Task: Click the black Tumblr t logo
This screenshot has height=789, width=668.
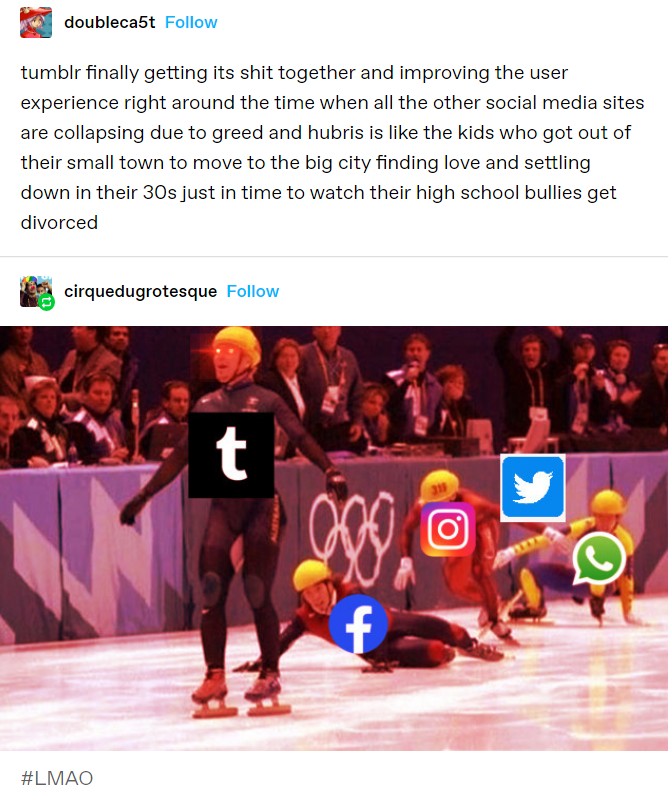Action: (x=231, y=455)
